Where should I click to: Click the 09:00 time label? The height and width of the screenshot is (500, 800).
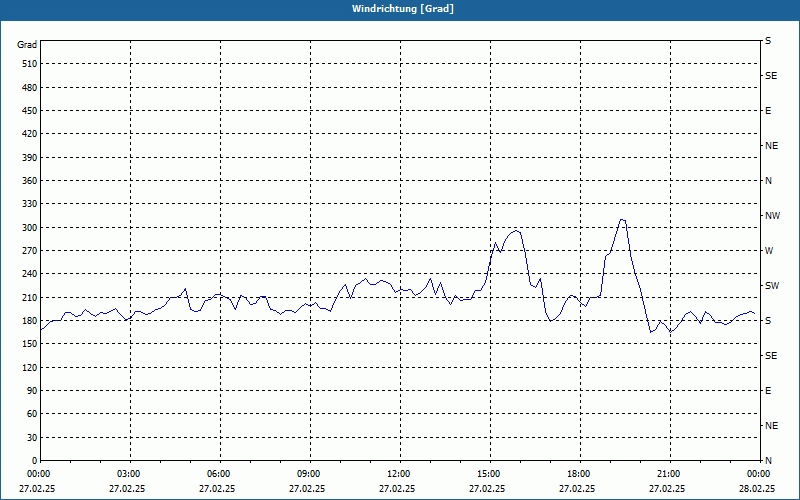(310, 473)
